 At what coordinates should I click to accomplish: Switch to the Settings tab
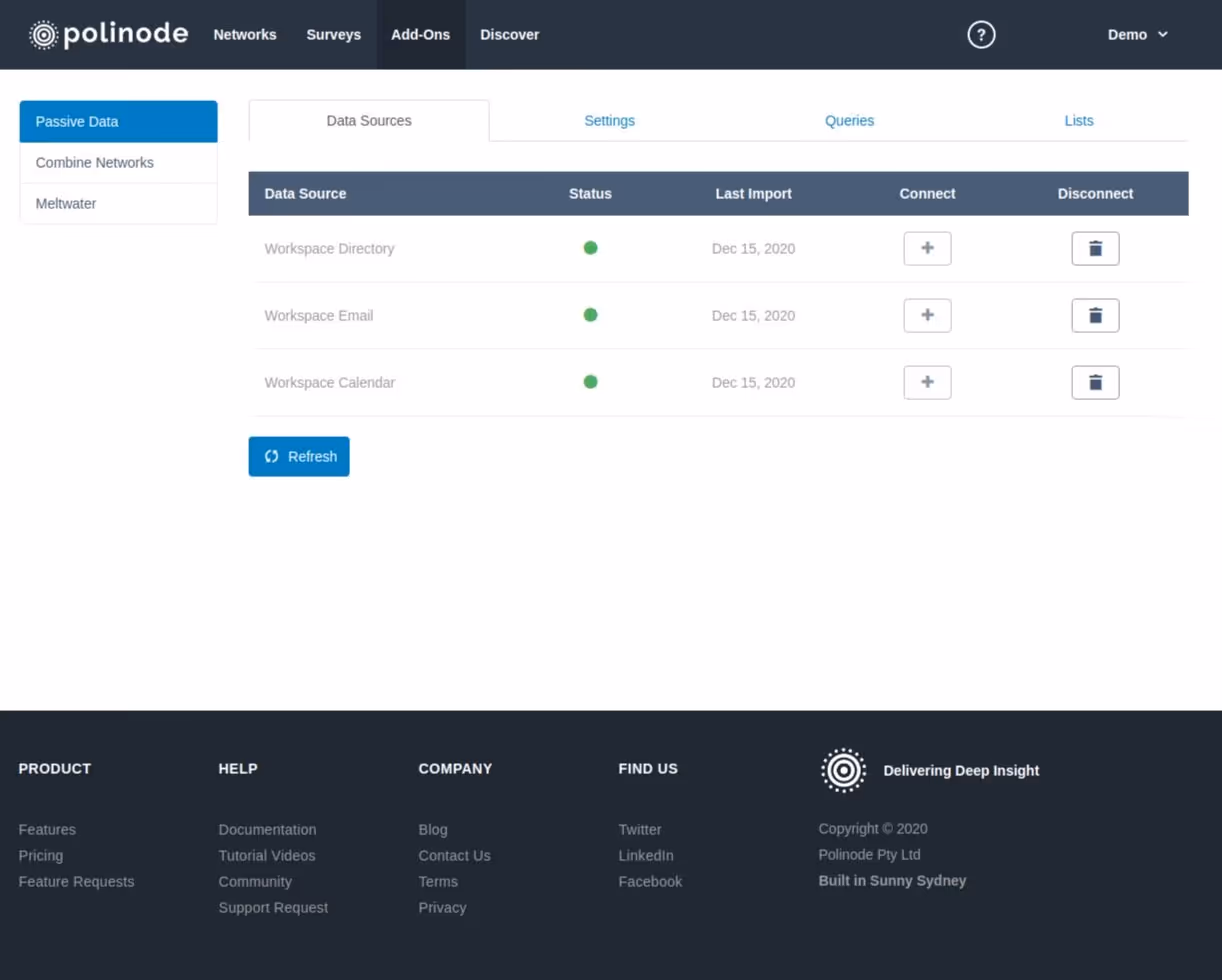[610, 121]
